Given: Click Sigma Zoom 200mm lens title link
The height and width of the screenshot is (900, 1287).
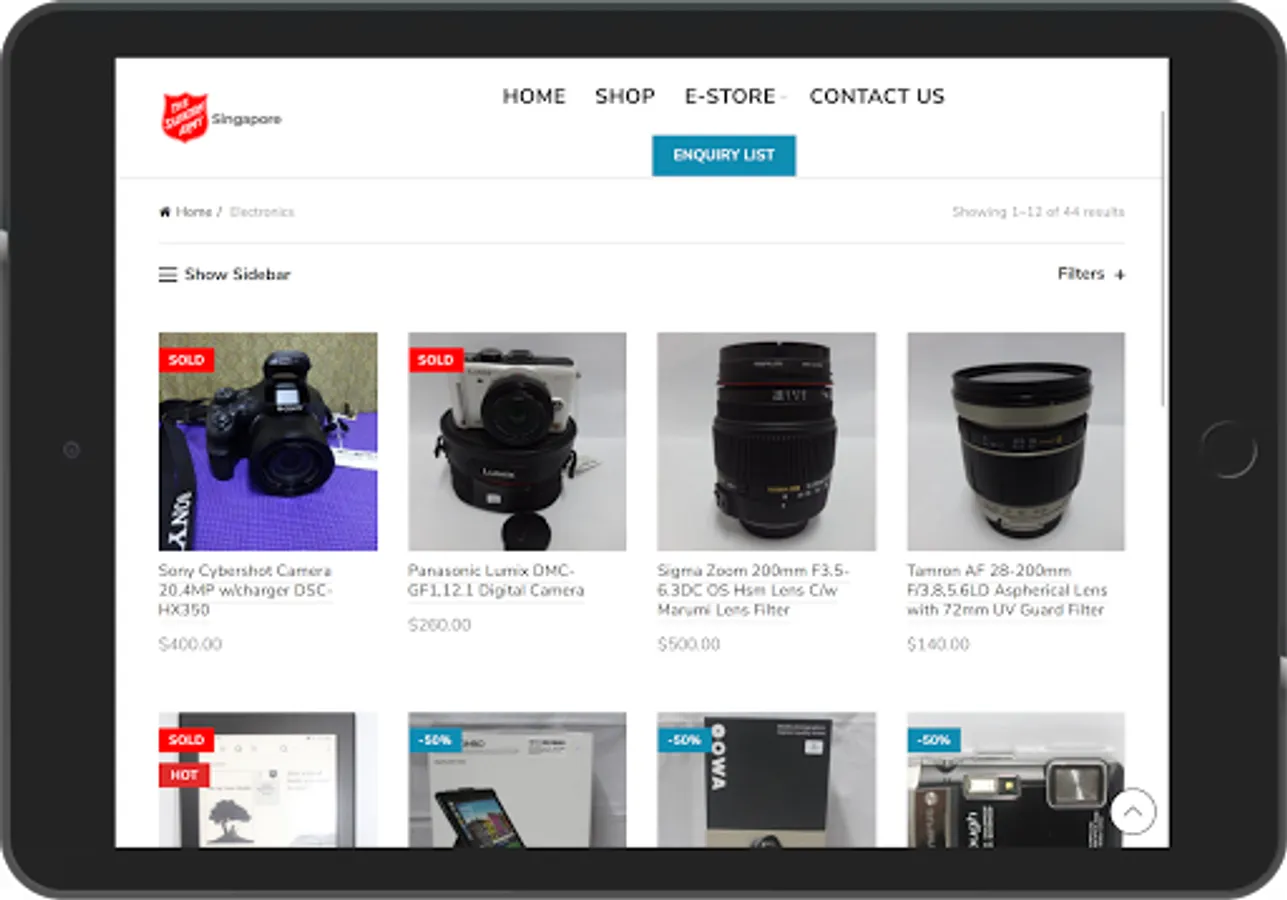Looking at the screenshot, I should pyautogui.click(x=753, y=590).
